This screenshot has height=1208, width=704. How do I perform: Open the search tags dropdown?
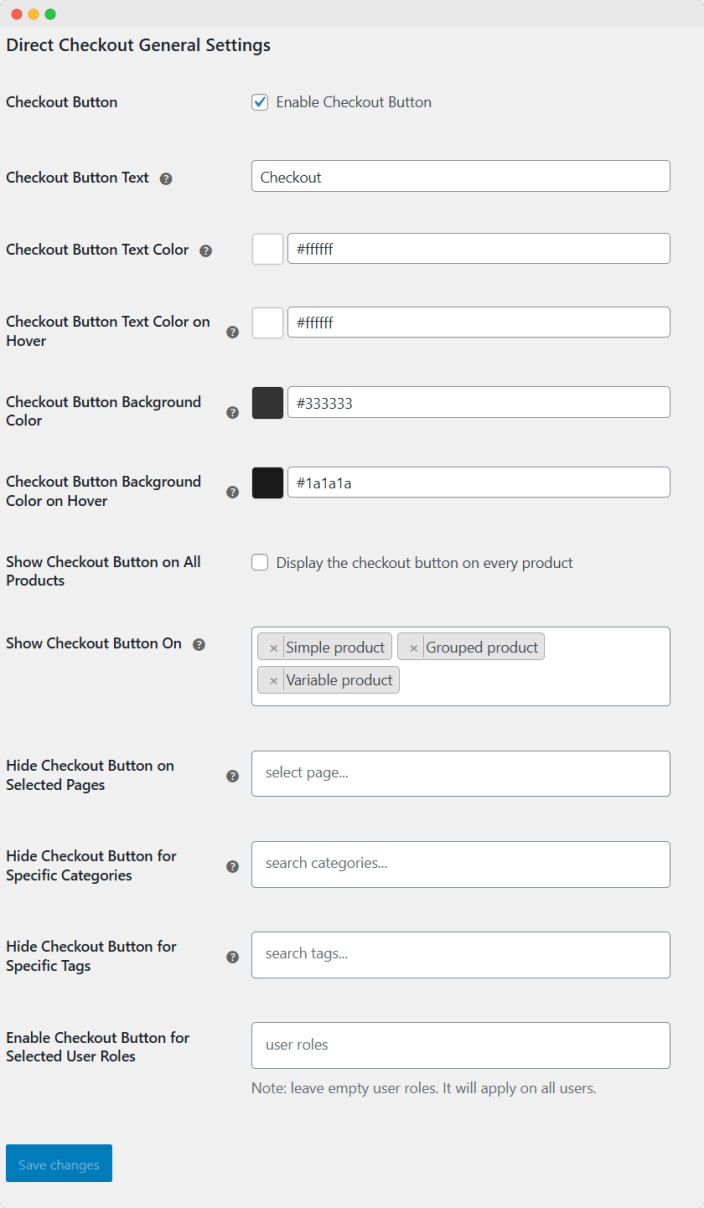[x=460, y=954]
